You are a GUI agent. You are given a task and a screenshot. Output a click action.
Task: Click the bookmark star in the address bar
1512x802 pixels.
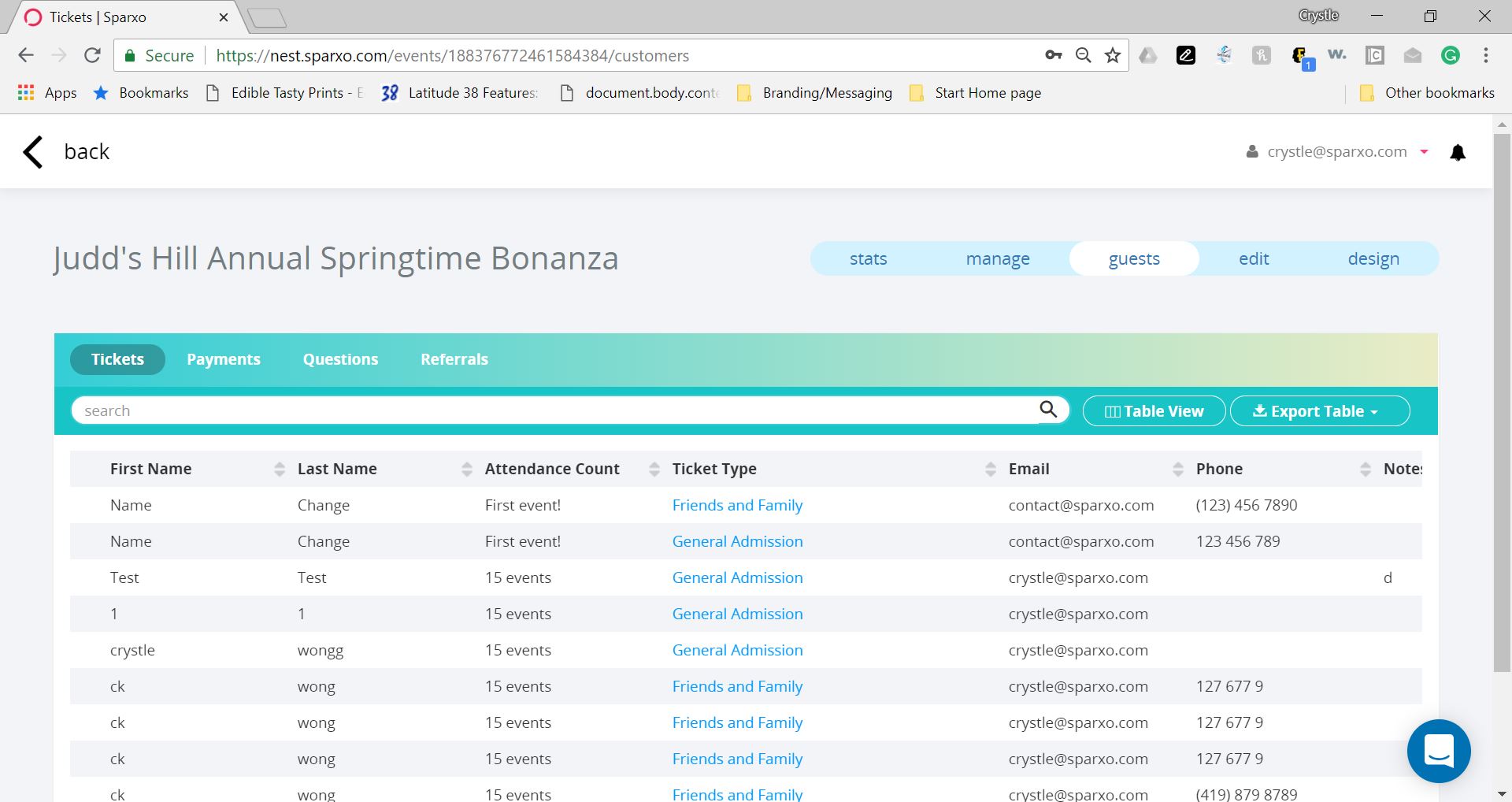(x=1112, y=55)
